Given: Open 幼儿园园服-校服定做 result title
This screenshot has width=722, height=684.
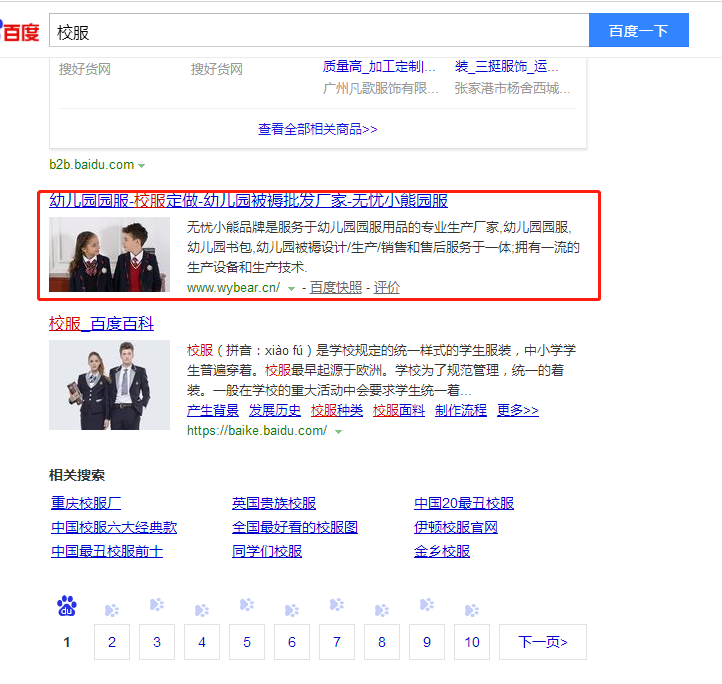Looking at the screenshot, I should [x=249, y=200].
